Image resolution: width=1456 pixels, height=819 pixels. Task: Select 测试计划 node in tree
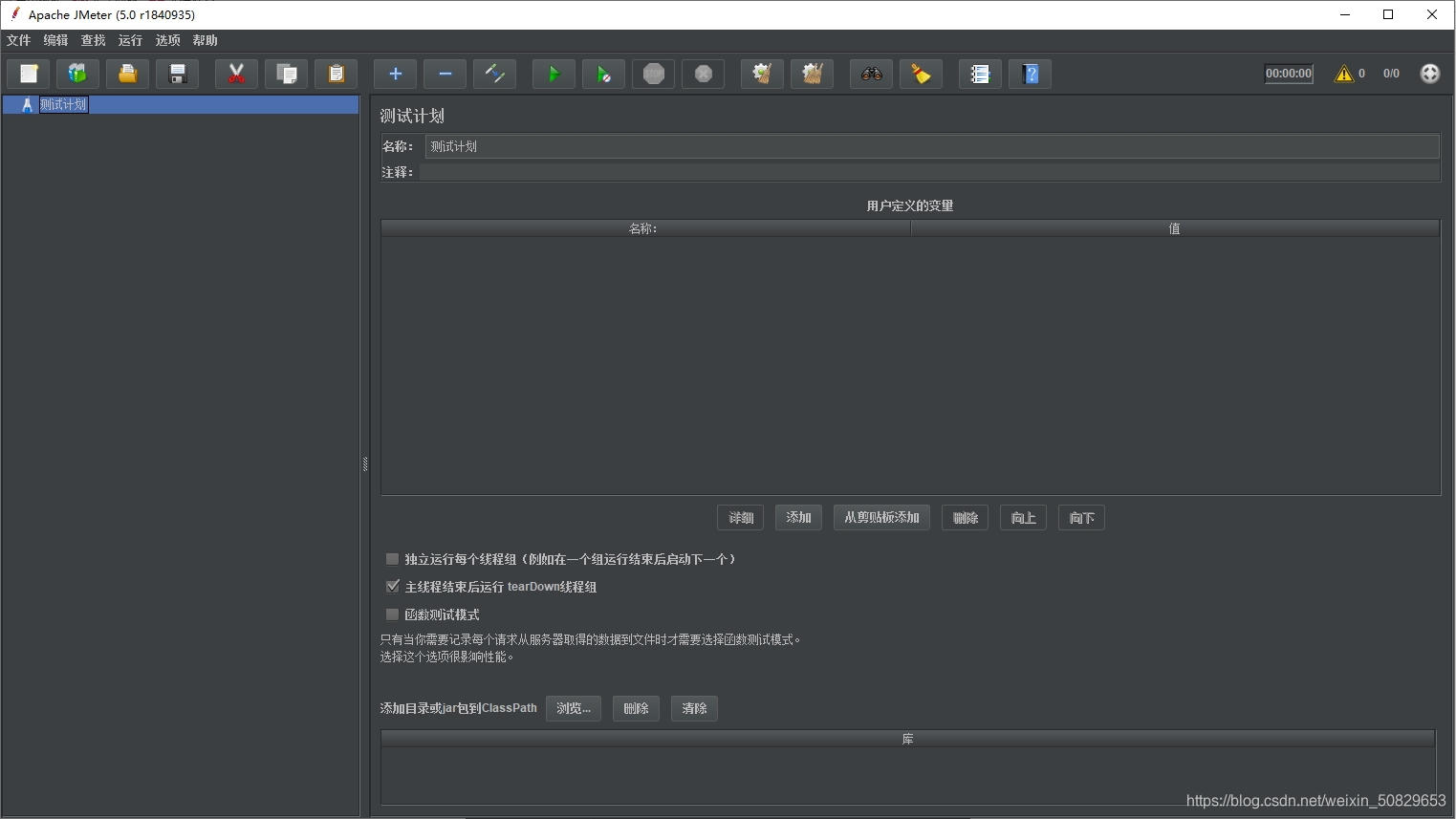[x=63, y=105]
